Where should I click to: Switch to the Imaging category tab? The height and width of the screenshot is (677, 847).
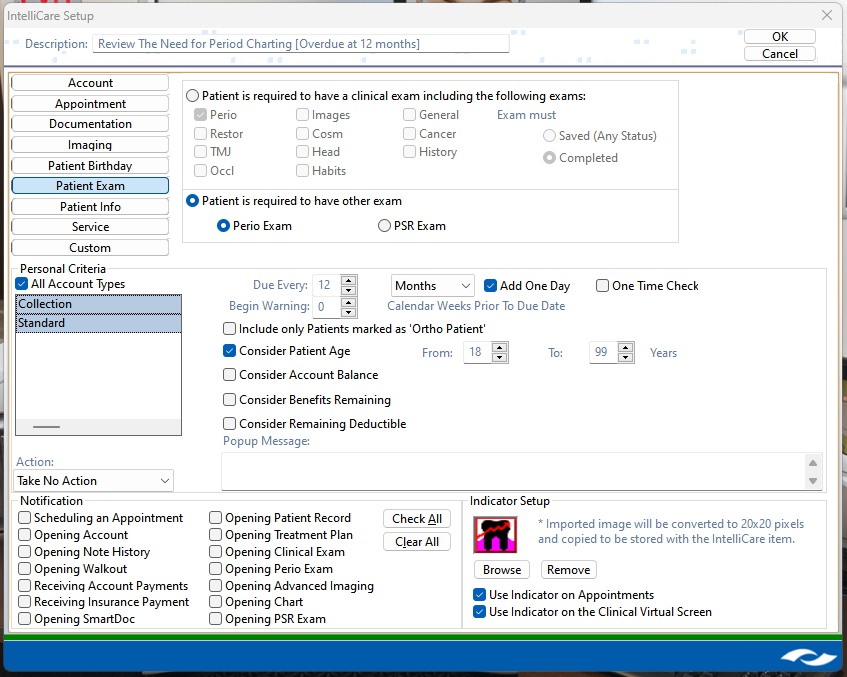[x=90, y=144]
